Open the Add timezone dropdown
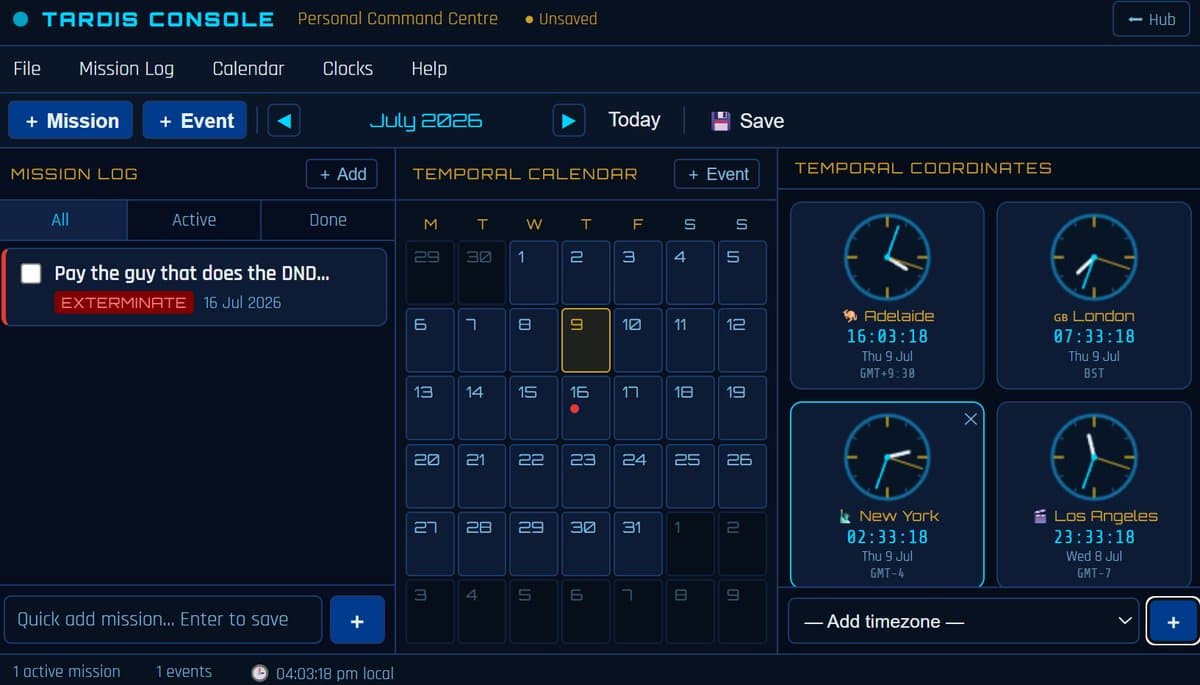 [x=964, y=621]
